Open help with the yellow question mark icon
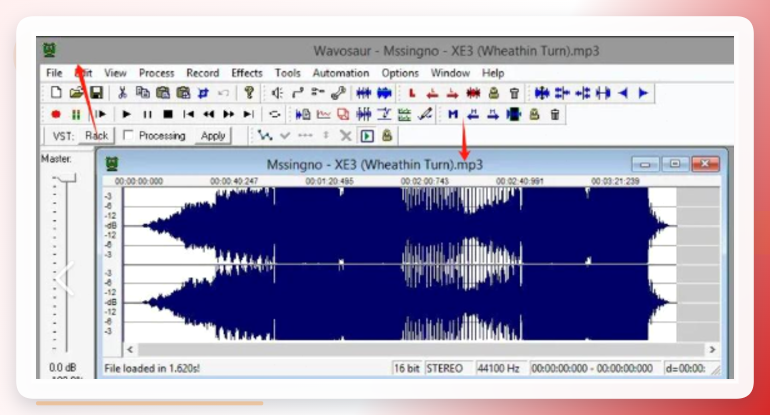This screenshot has width=770, height=415. pos(249,92)
